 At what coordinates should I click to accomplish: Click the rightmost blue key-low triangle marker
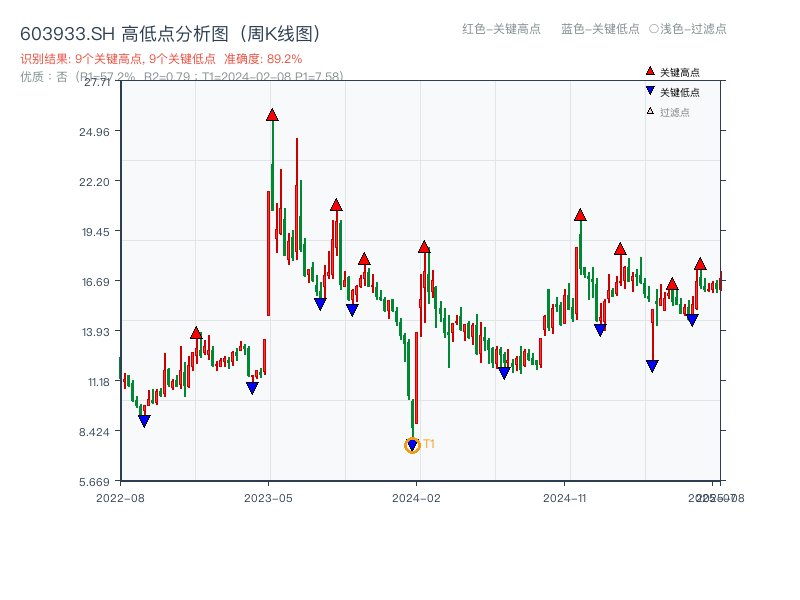click(692, 319)
